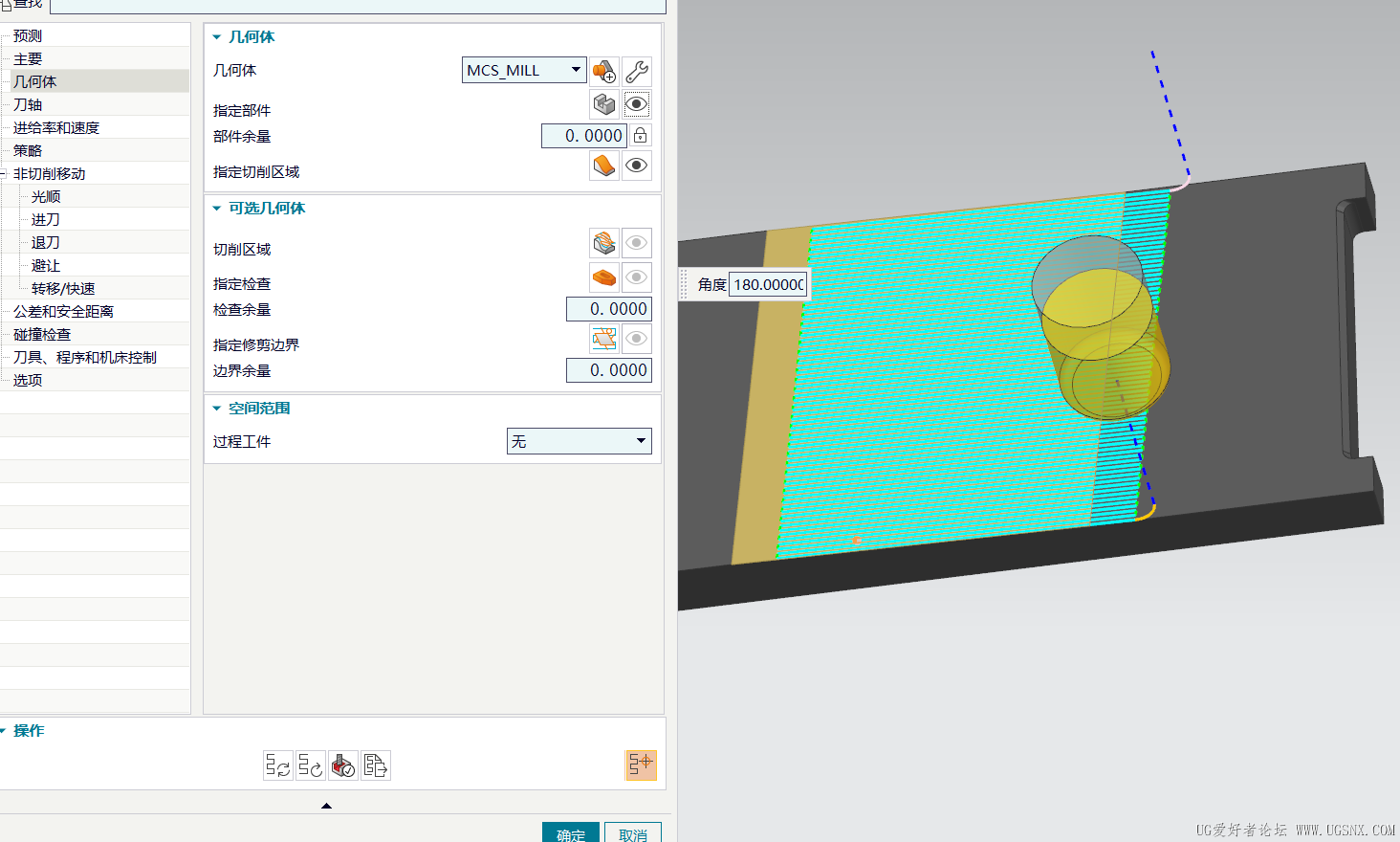Toggle display of the specified part (指定部件)
Screen dimensions: 1400x842
(x=637, y=103)
